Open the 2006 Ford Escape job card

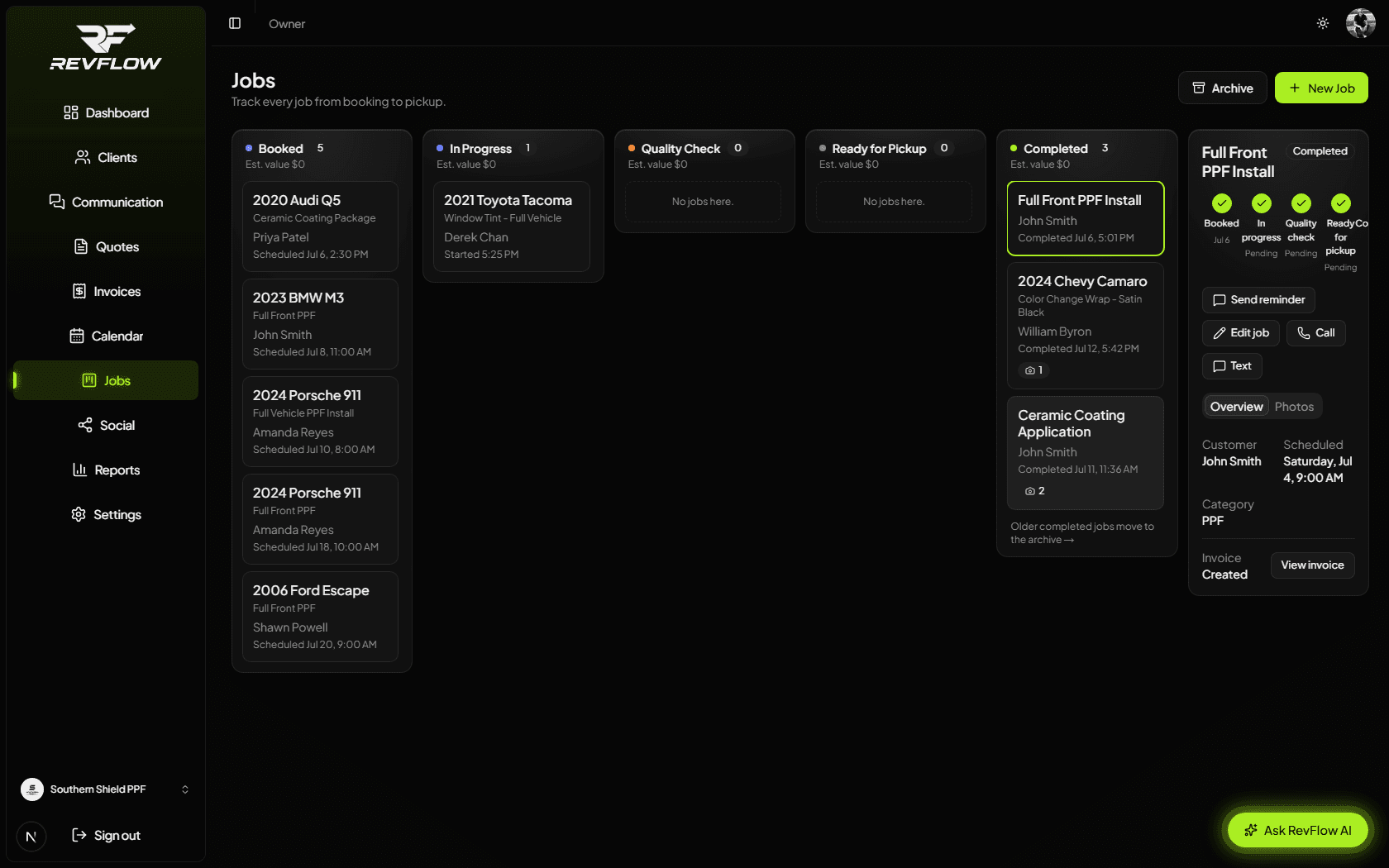tap(320, 617)
